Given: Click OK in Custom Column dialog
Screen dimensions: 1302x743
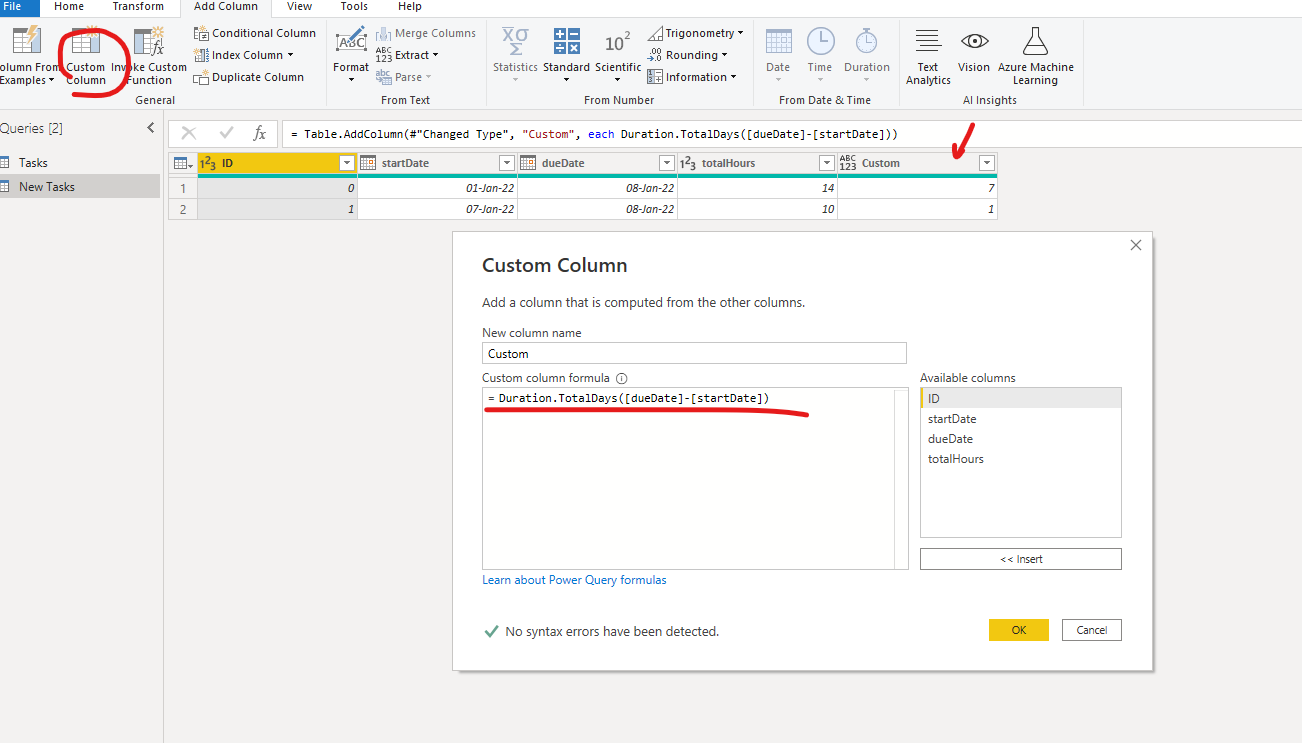Looking at the screenshot, I should coord(1019,630).
